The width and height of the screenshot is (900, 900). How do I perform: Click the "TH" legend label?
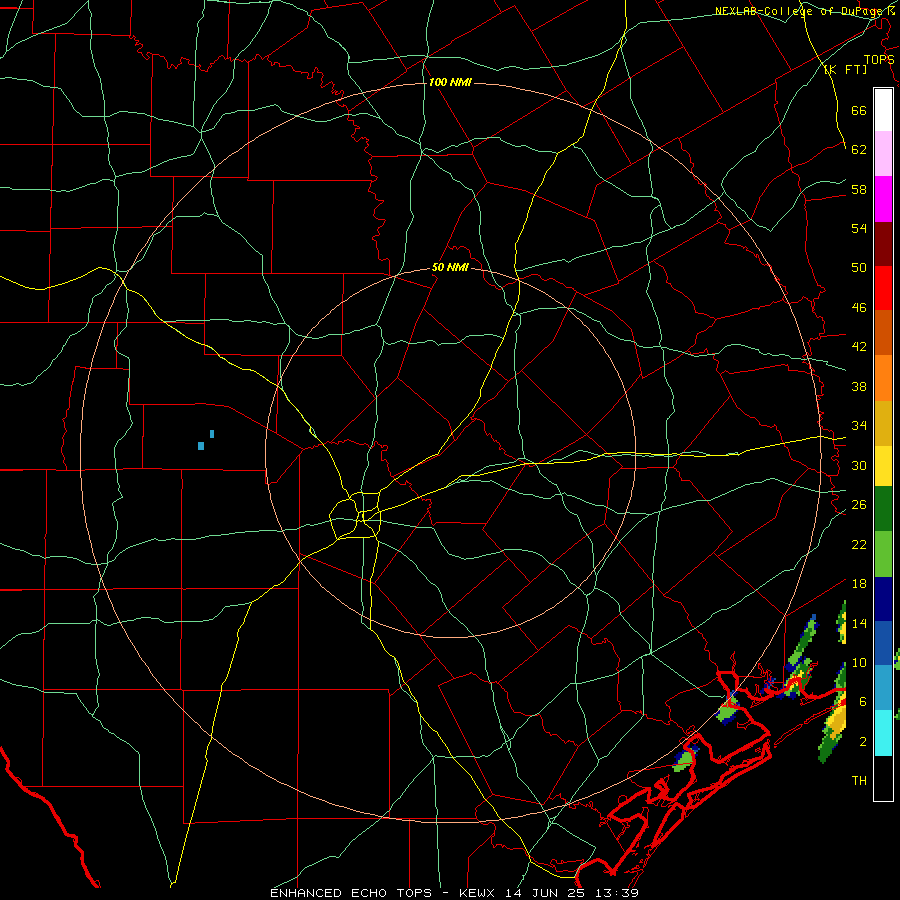click(859, 781)
